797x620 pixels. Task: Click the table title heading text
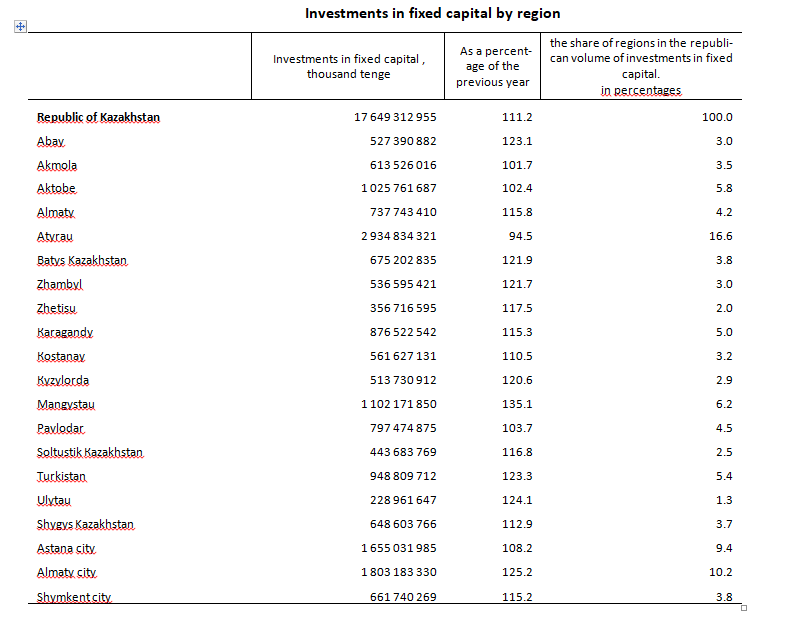(x=433, y=14)
